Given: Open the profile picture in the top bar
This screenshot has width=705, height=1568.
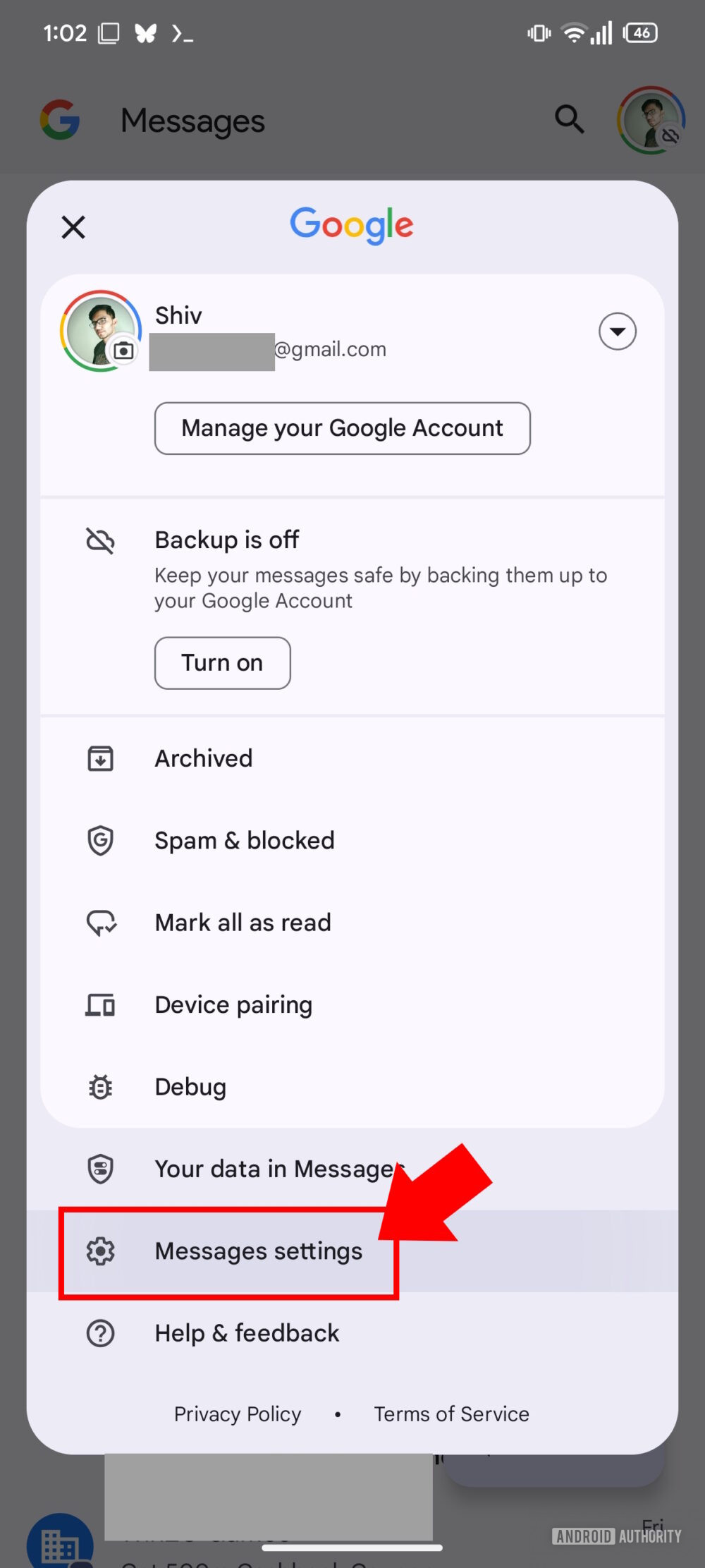Looking at the screenshot, I should [650, 118].
